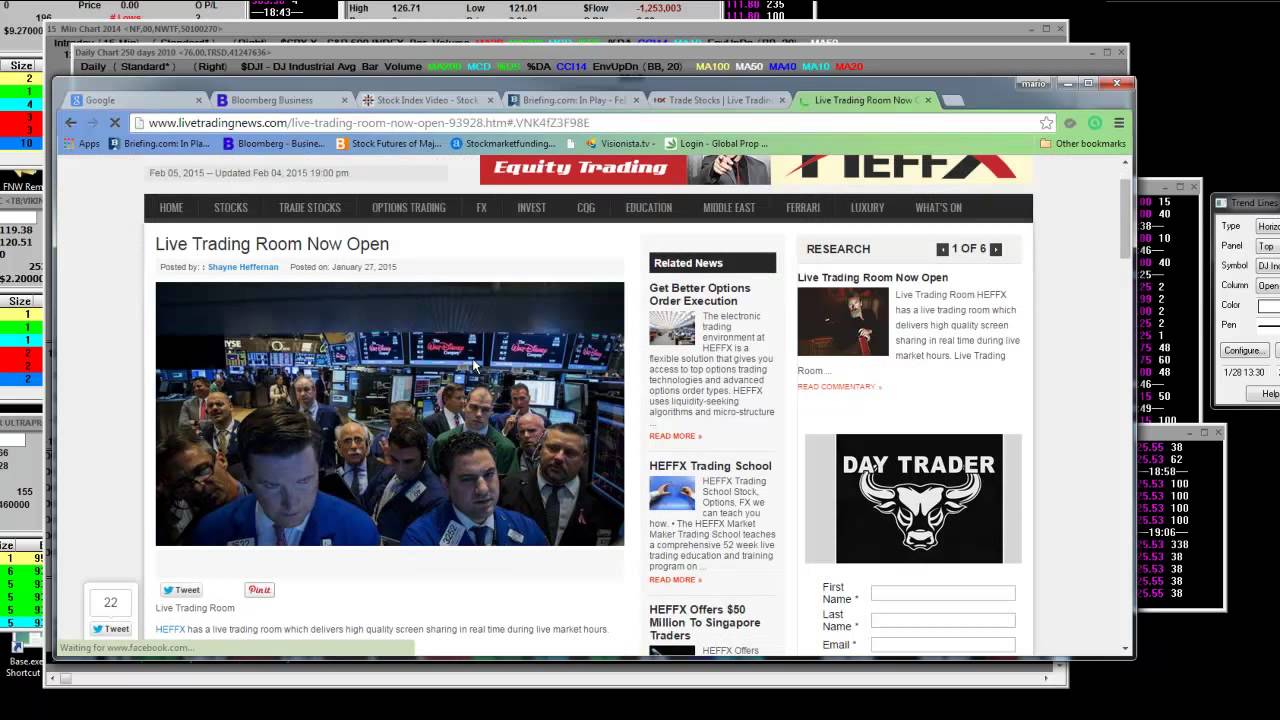The width and height of the screenshot is (1280, 720).
Task: Open the INVEST menu item
Action: pyautogui.click(x=531, y=208)
